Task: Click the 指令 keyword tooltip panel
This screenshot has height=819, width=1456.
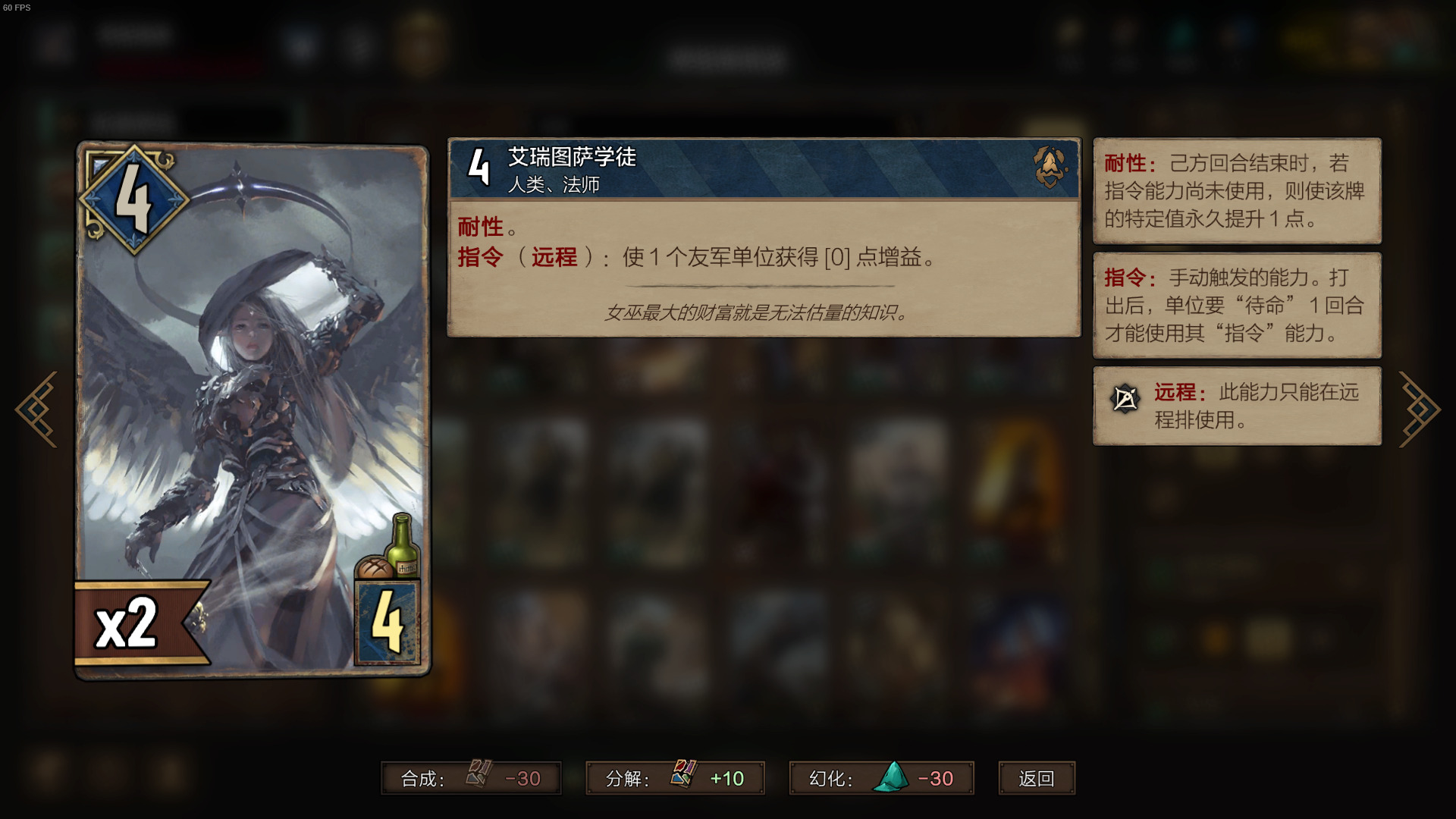Action: click(1237, 305)
